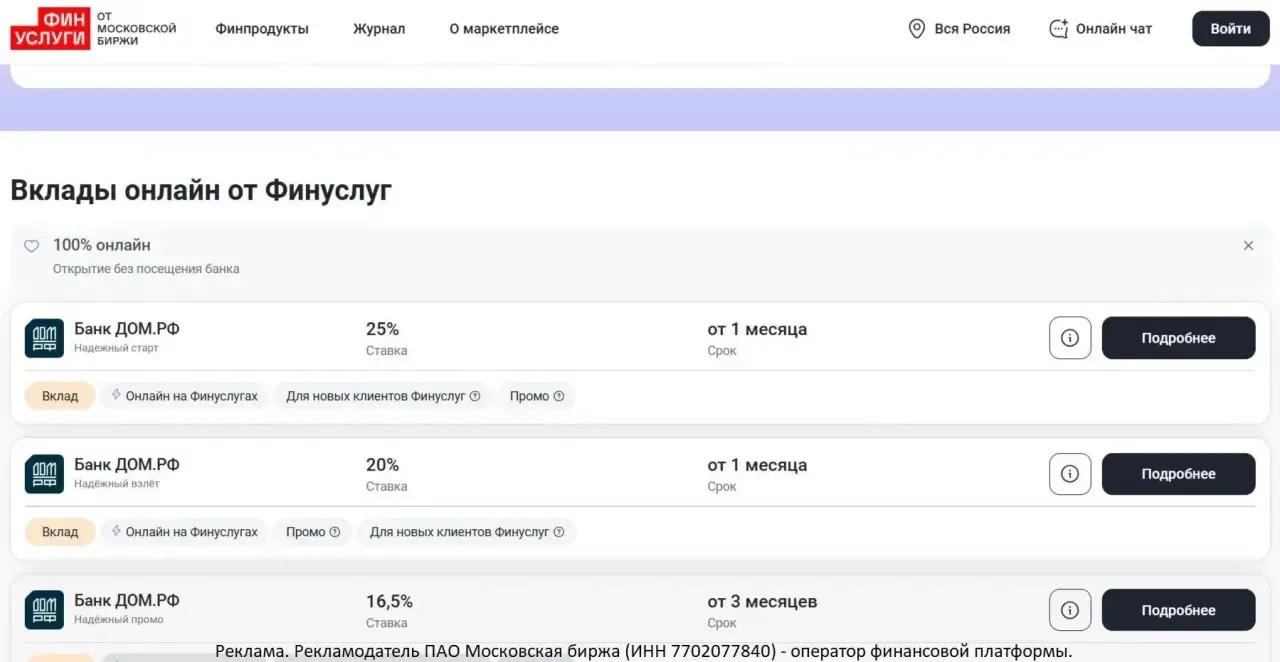Open info icon for 20% deposit
The height and width of the screenshot is (662, 1280).
click(1070, 474)
